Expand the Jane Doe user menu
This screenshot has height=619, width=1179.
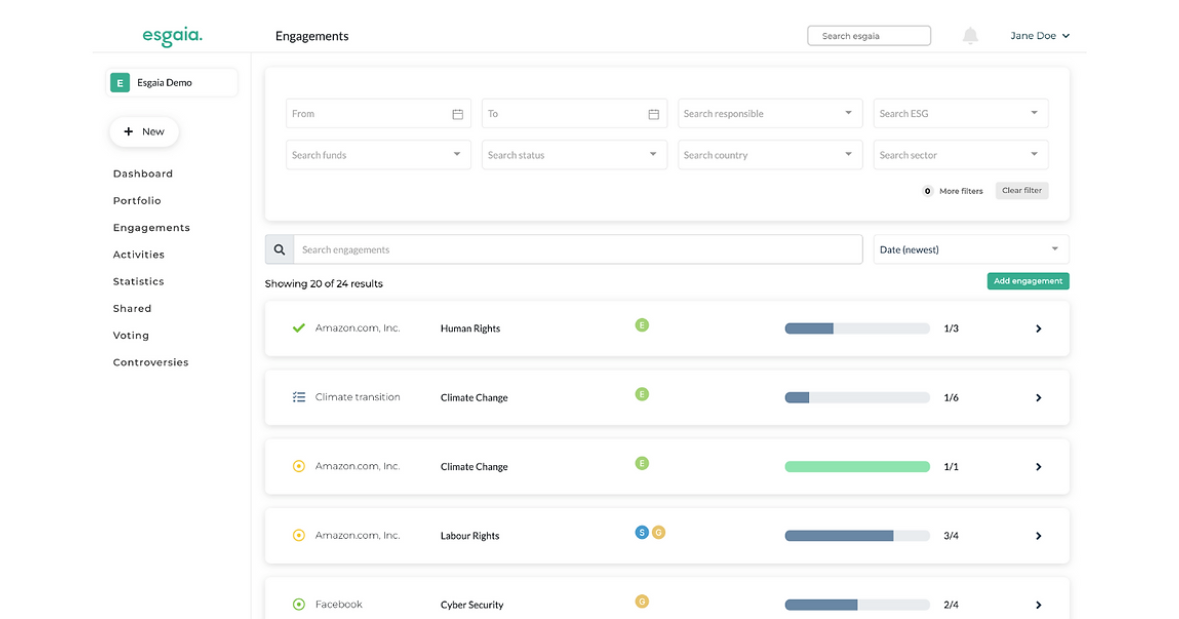click(1039, 36)
